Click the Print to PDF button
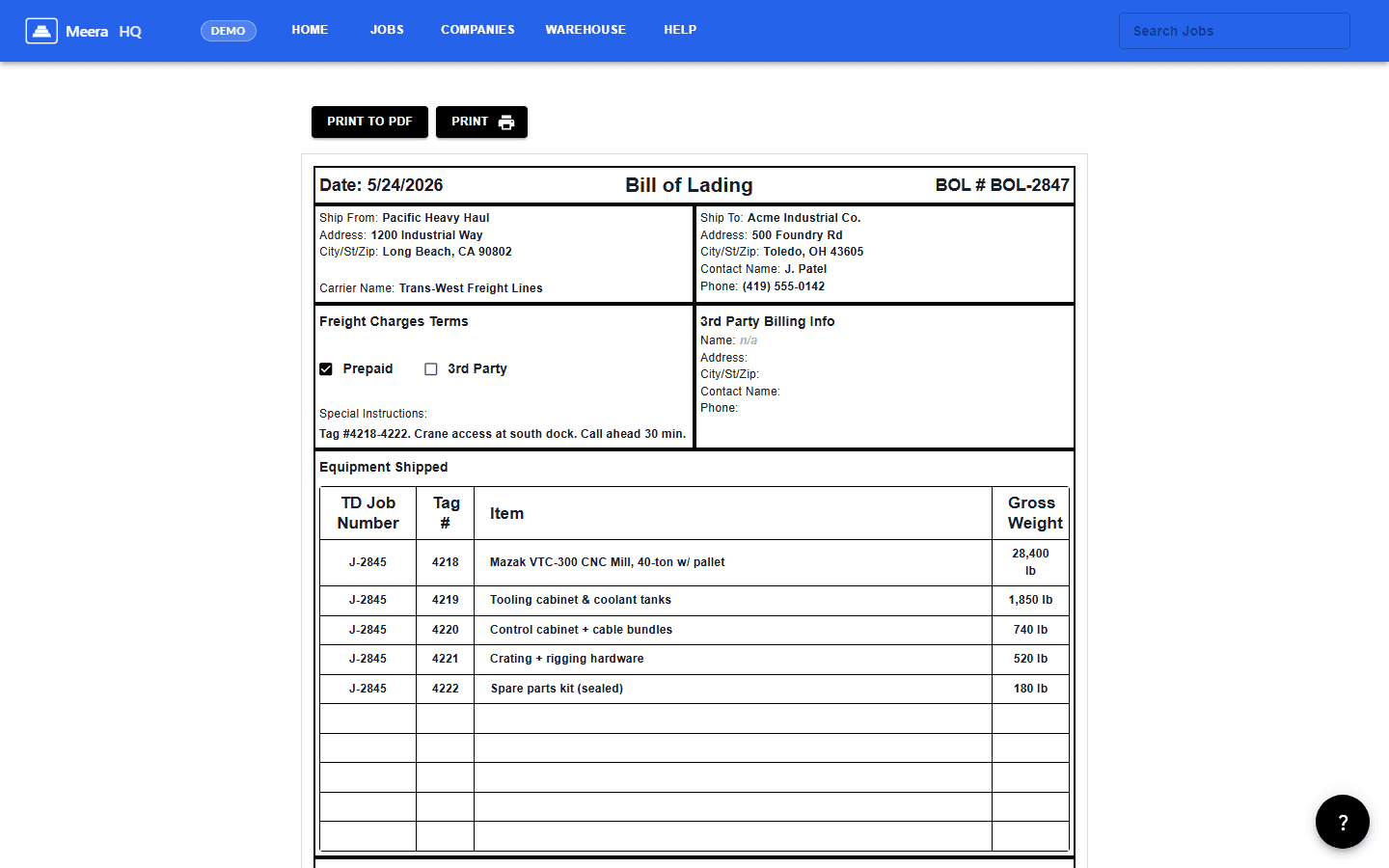Screen dimensions: 1389x868 click(x=369, y=122)
